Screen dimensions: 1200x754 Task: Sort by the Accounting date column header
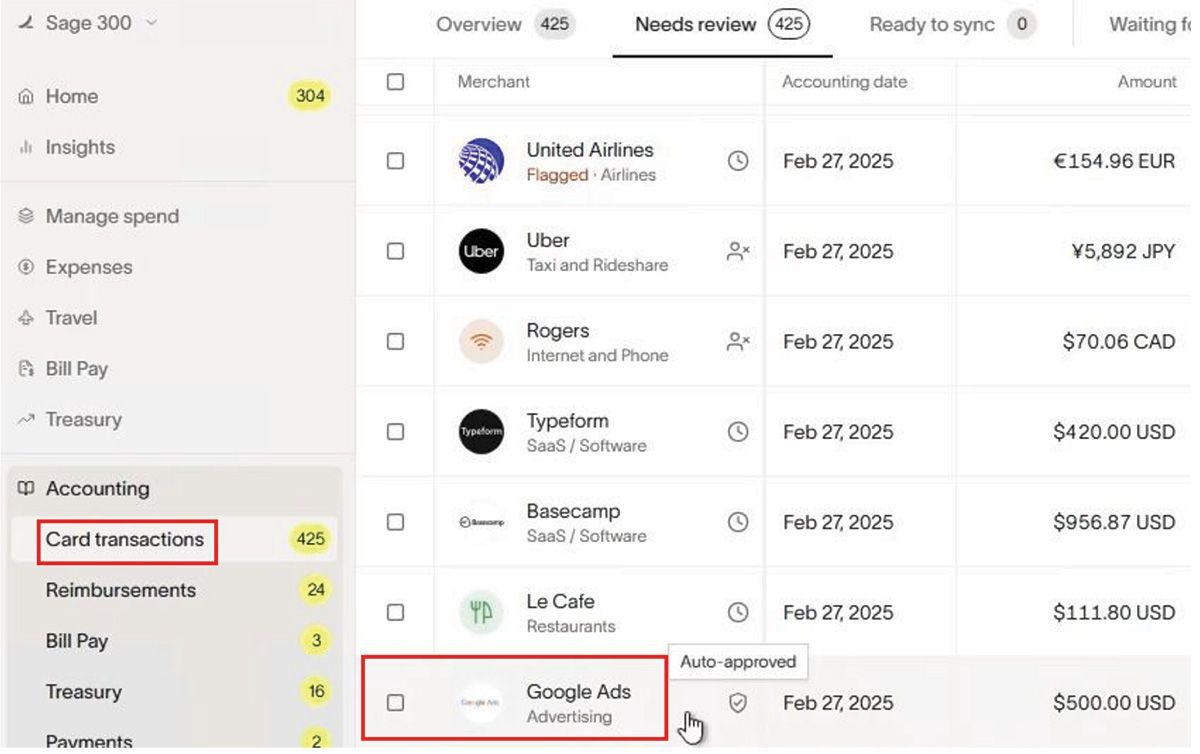pos(844,82)
